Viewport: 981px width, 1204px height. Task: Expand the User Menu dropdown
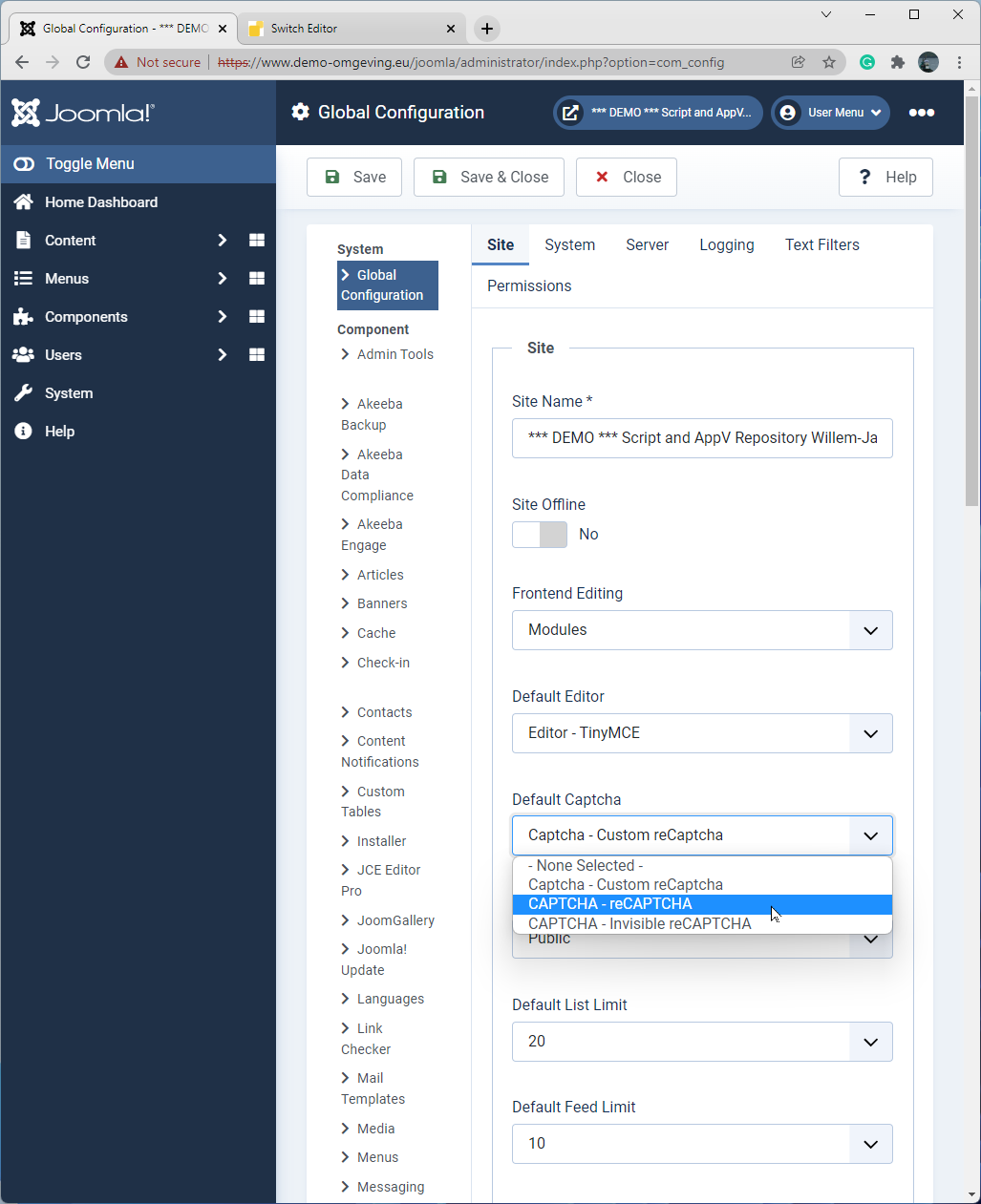click(830, 113)
